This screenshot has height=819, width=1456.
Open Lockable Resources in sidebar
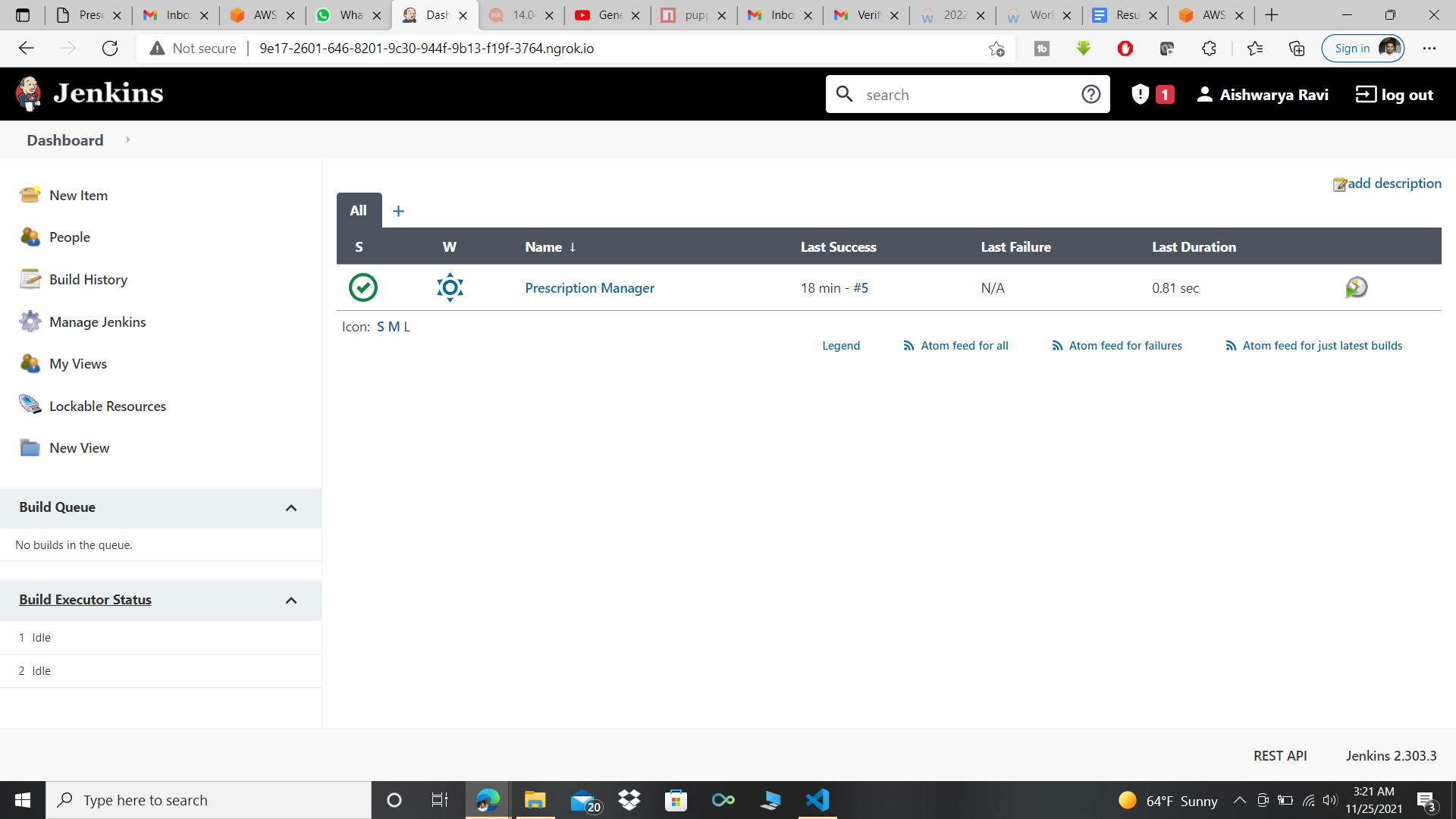click(107, 406)
